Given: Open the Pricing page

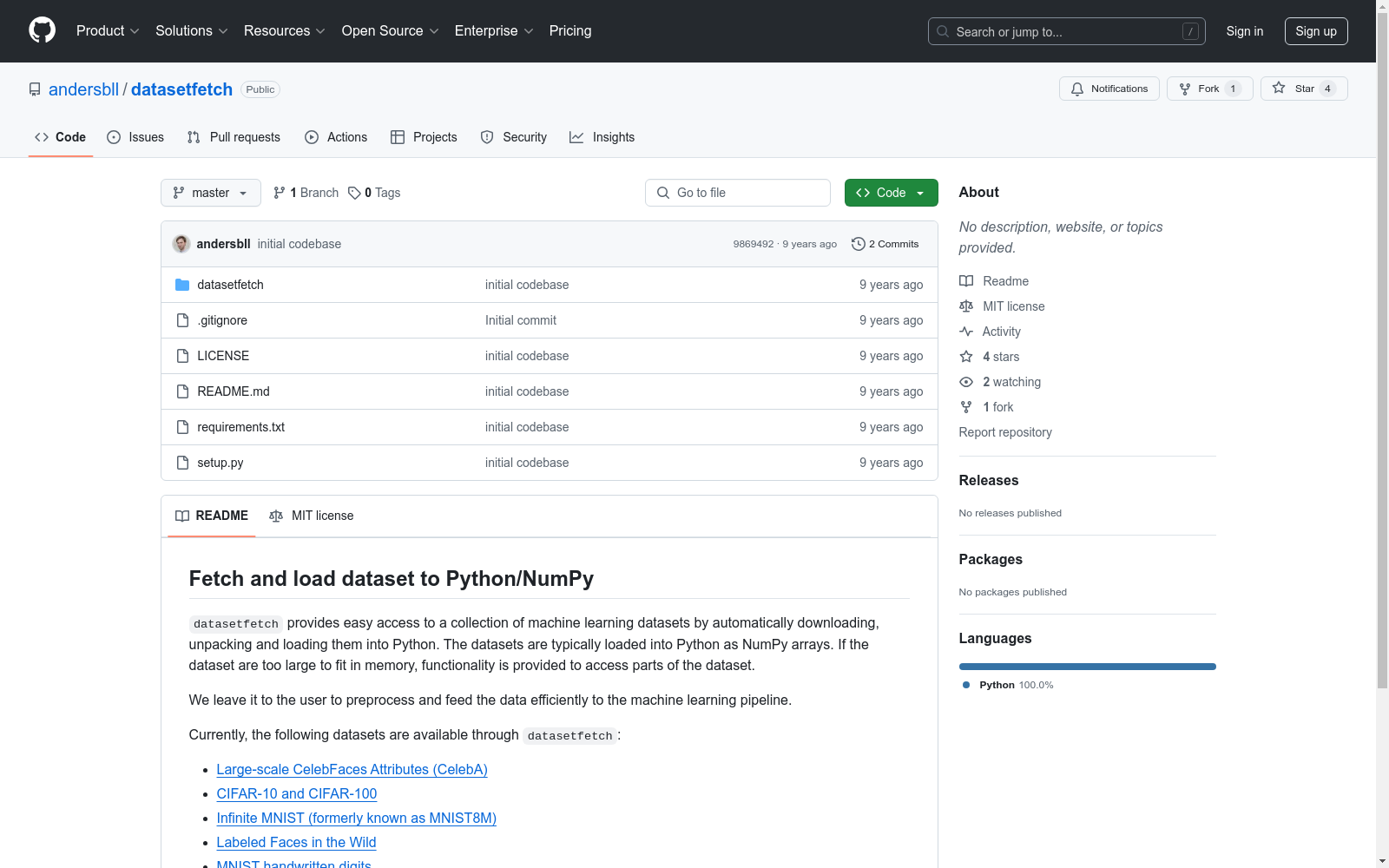Looking at the screenshot, I should click(570, 30).
